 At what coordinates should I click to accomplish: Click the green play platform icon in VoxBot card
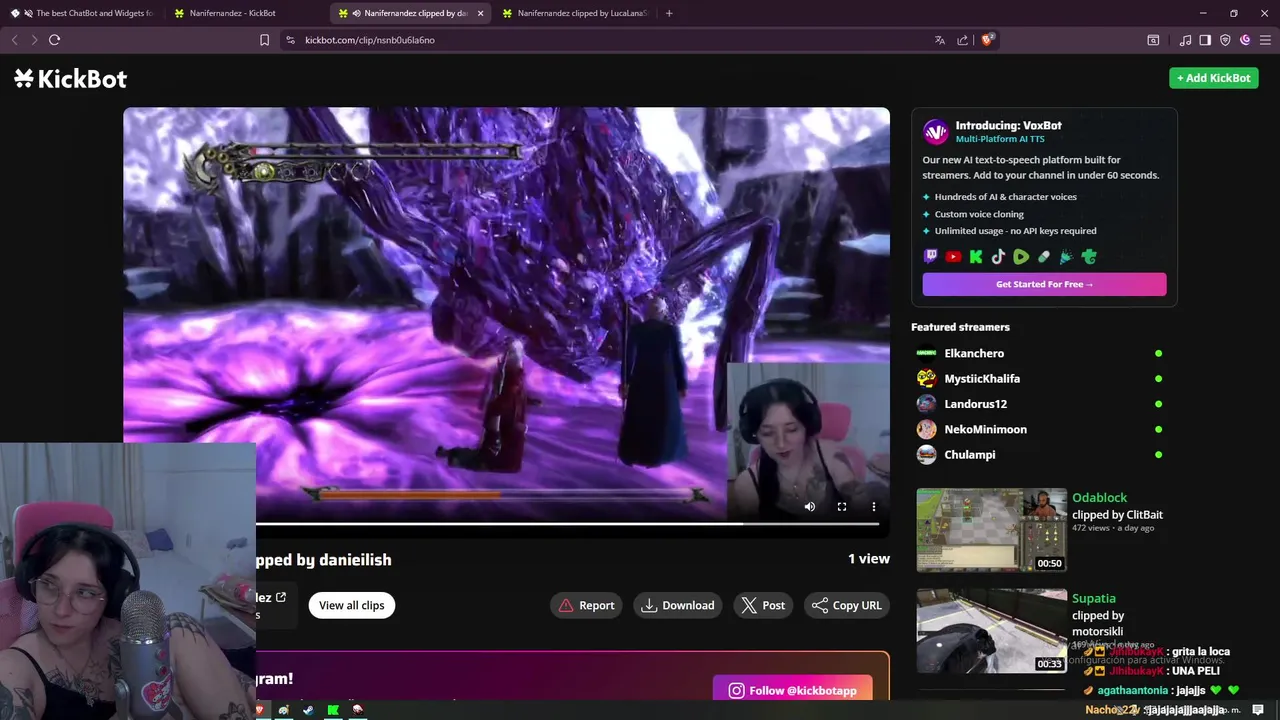[1021, 257]
